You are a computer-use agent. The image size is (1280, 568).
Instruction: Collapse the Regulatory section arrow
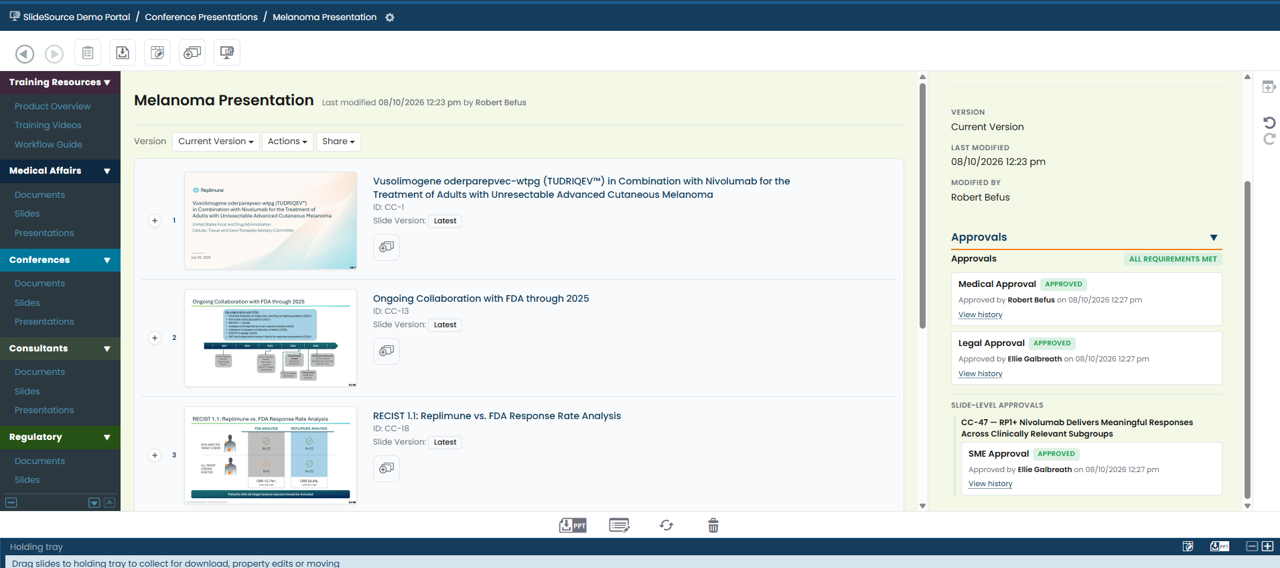click(x=107, y=437)
